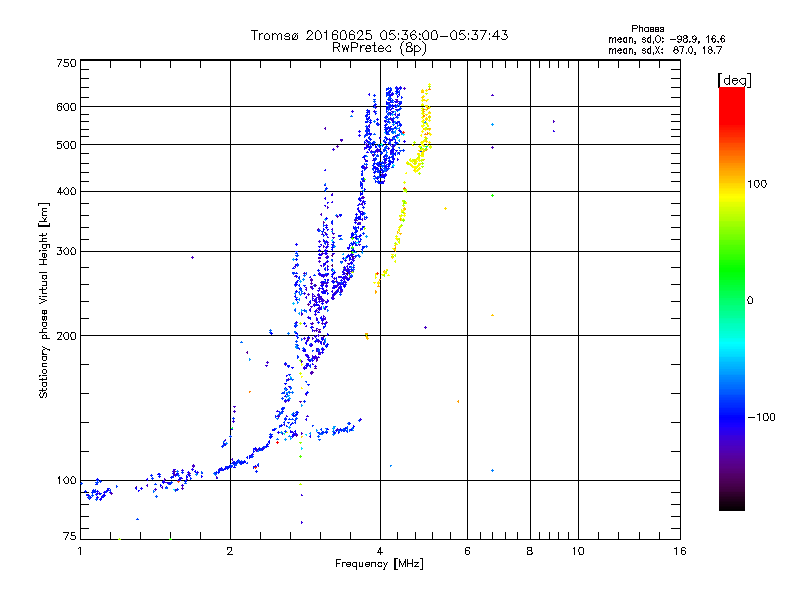Click the colorbar '100' tick label

[x=757, y=184]
